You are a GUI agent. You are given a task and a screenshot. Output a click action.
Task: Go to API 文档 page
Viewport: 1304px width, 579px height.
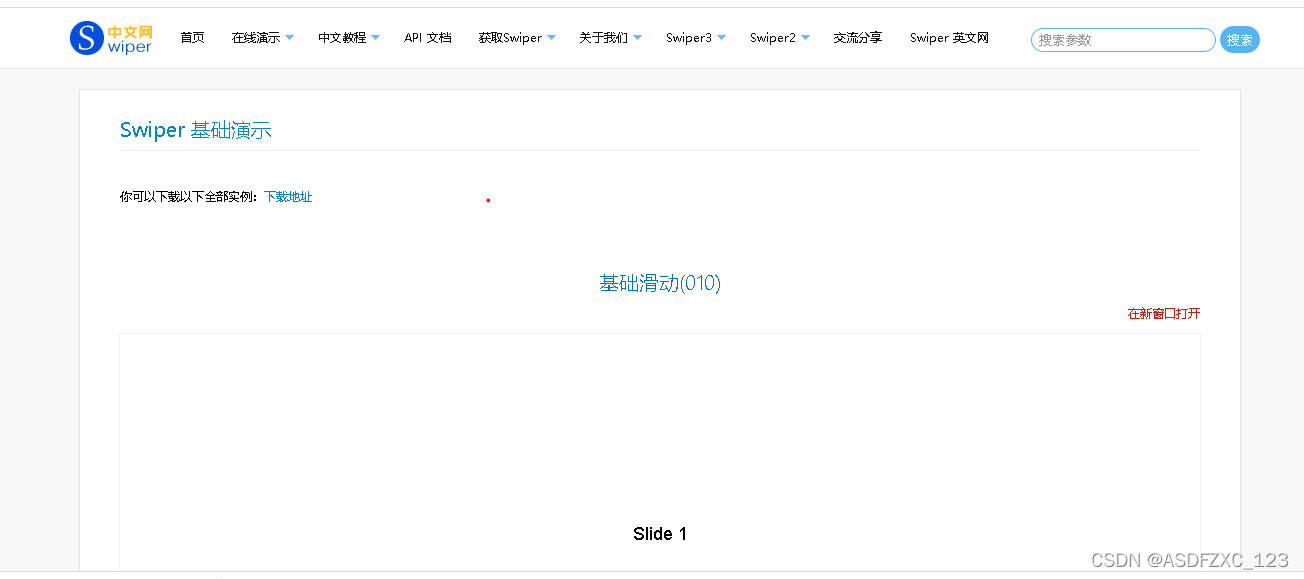point(428,38)
